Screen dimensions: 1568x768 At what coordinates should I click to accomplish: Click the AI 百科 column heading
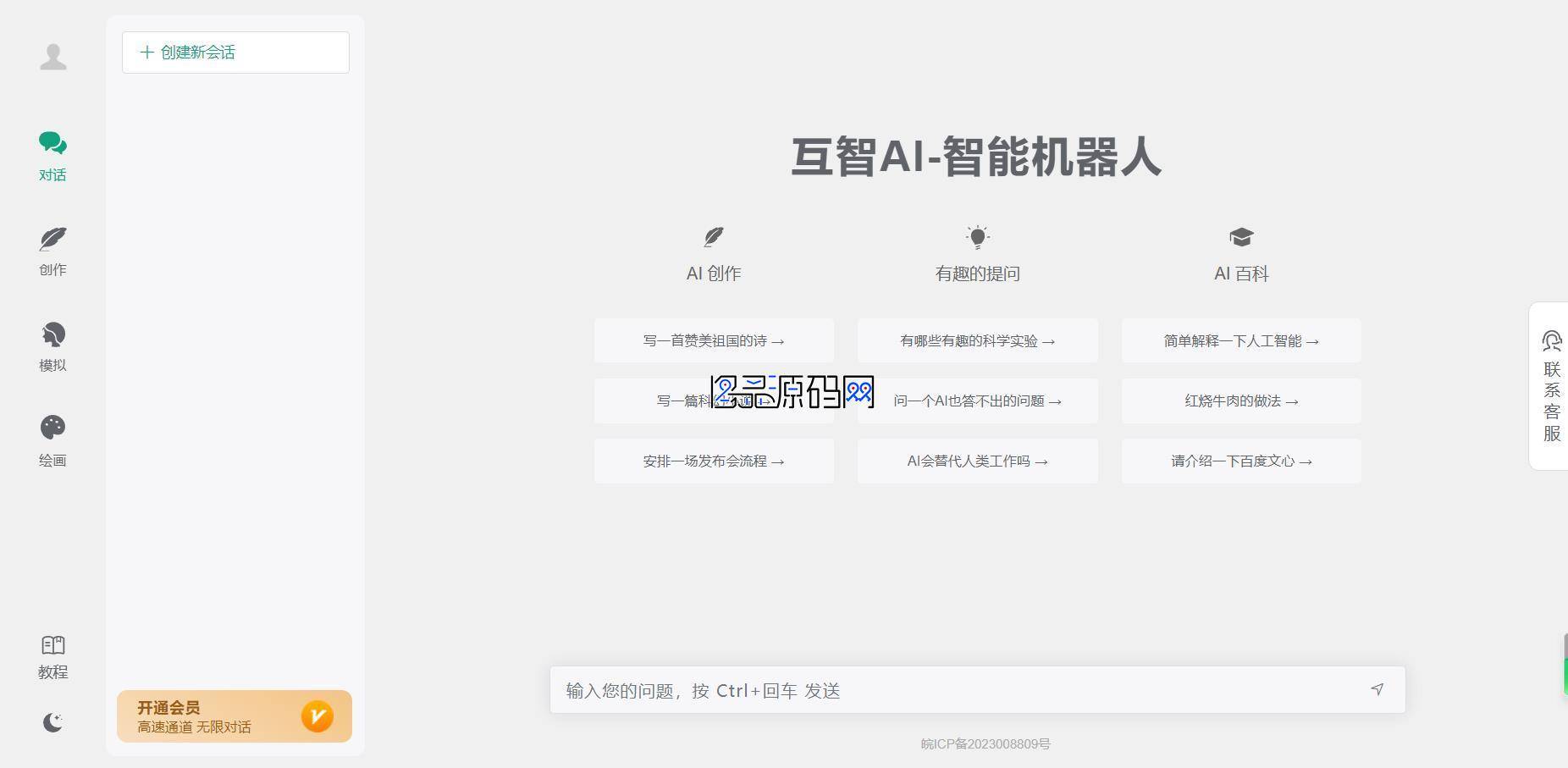[x=1241, y=273]
